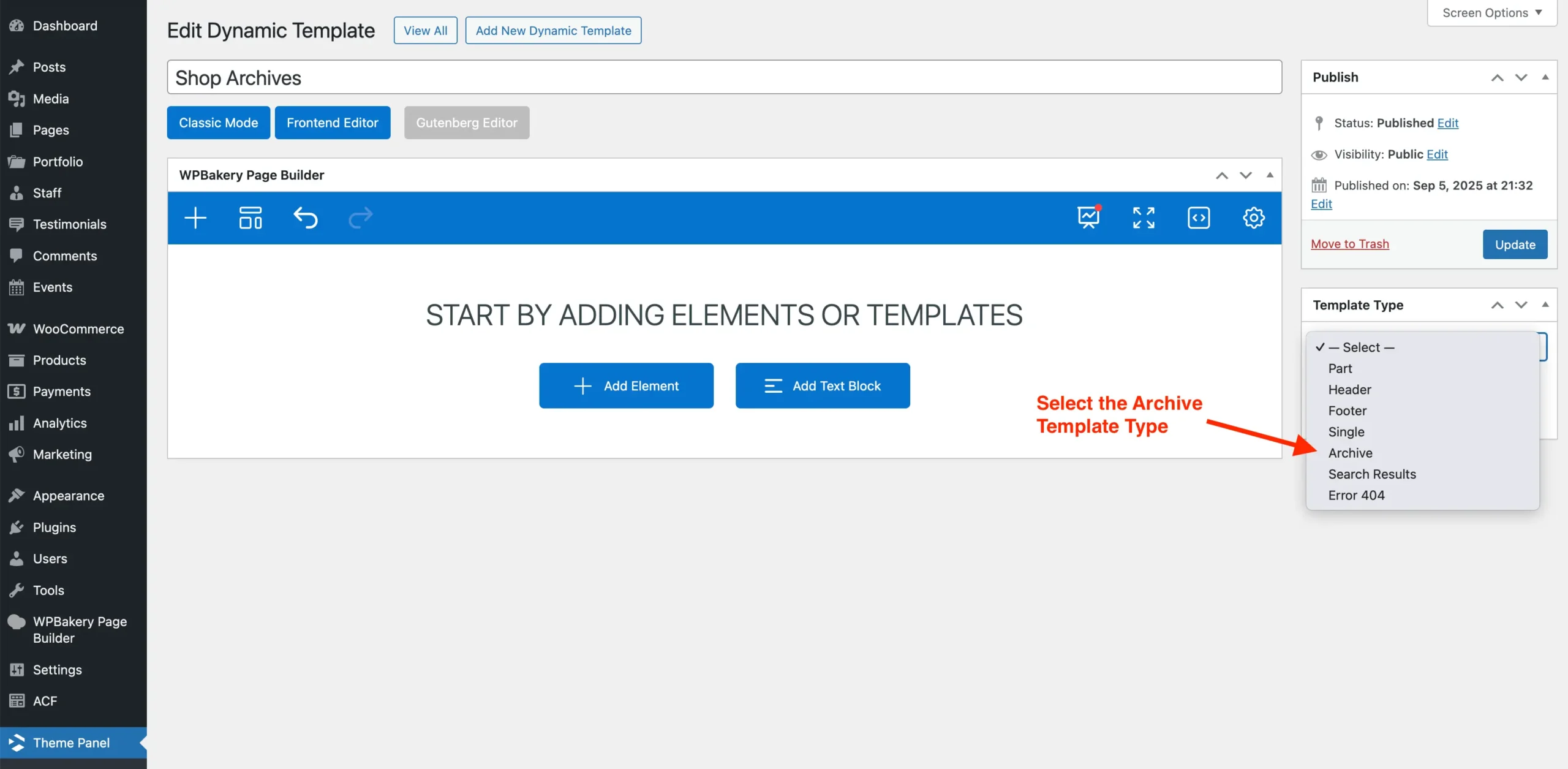Collapse the Template Type panel
The width and height of the screenshot is (1568, 769).
[x=1545, y=305]
